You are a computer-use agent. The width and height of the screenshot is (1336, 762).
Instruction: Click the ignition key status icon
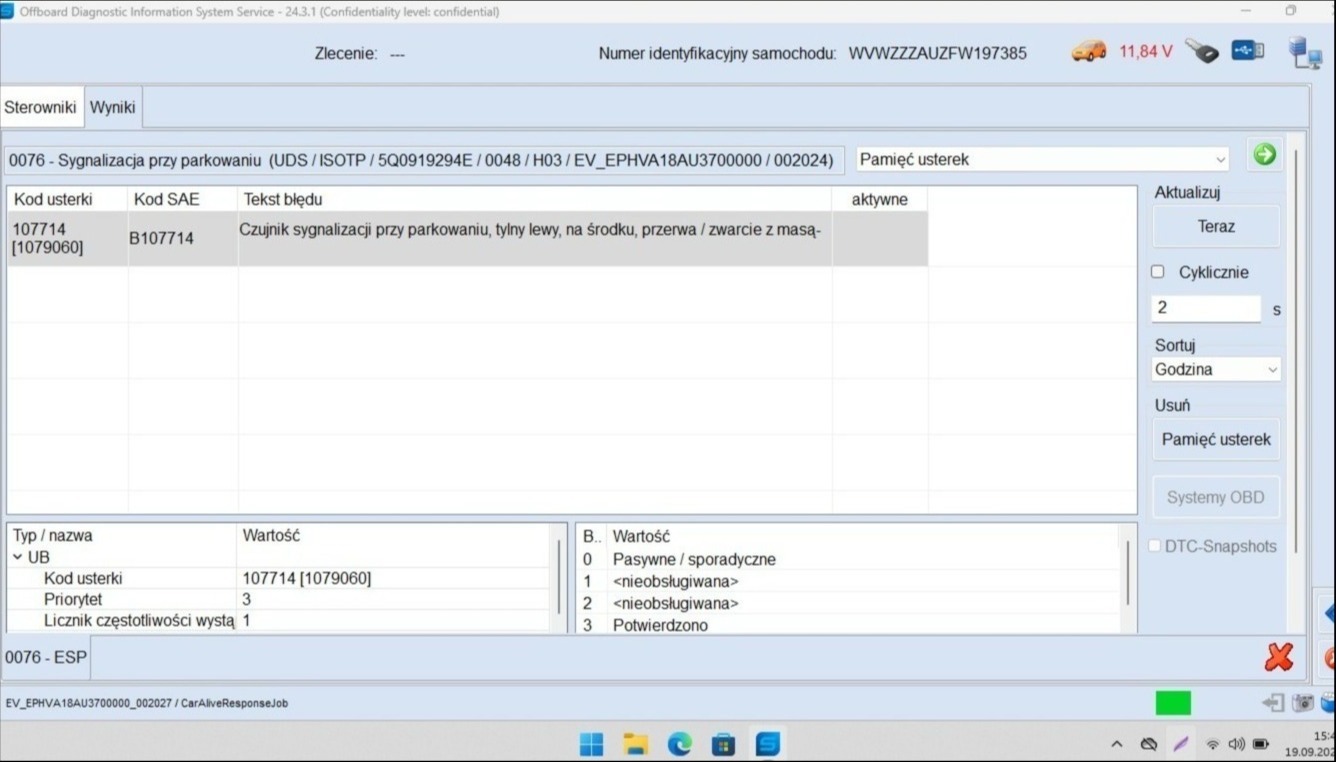coord(1201,48)
